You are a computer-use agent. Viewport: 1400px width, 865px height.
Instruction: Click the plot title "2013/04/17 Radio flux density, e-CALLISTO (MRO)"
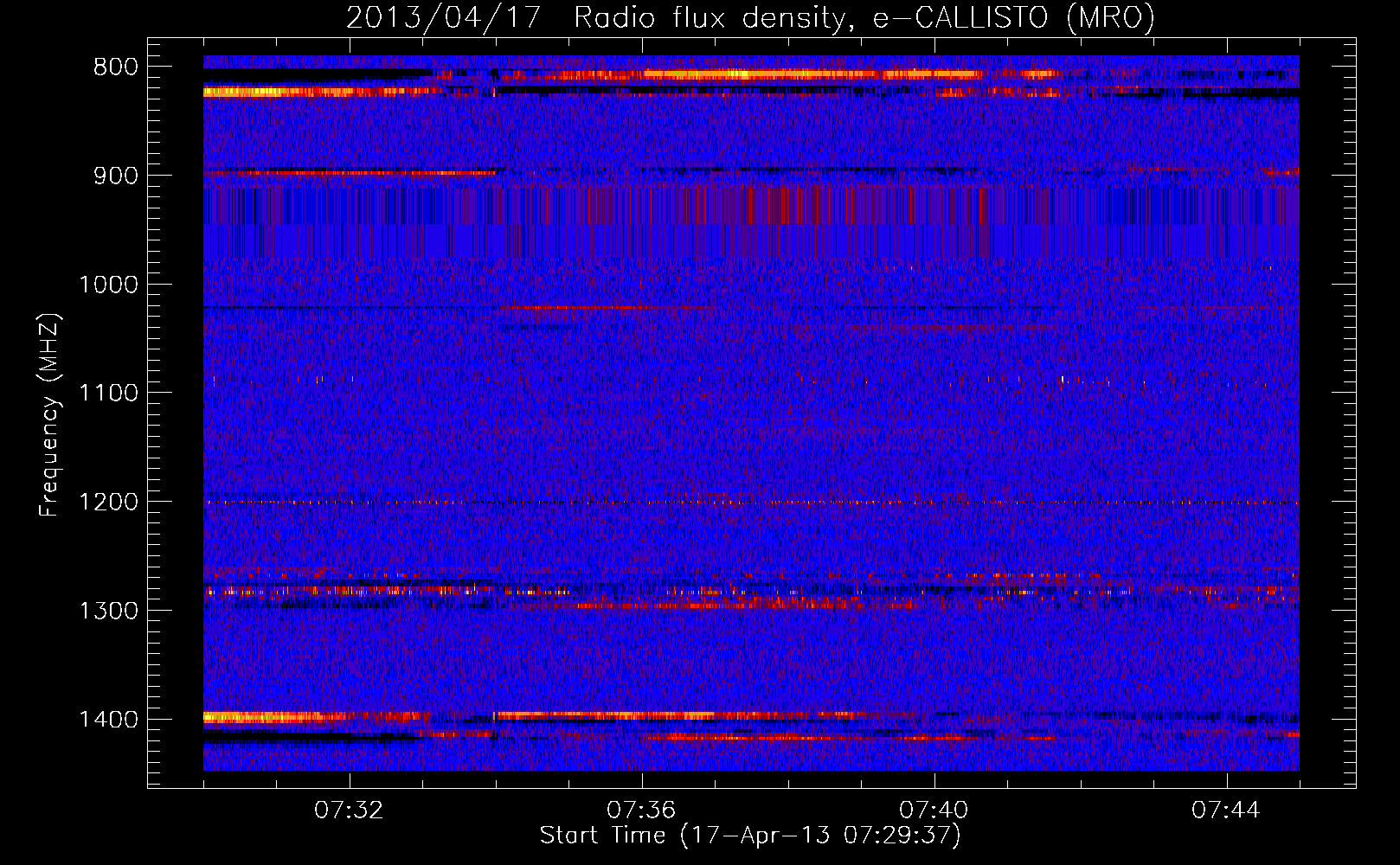click(x=750, y=17)
